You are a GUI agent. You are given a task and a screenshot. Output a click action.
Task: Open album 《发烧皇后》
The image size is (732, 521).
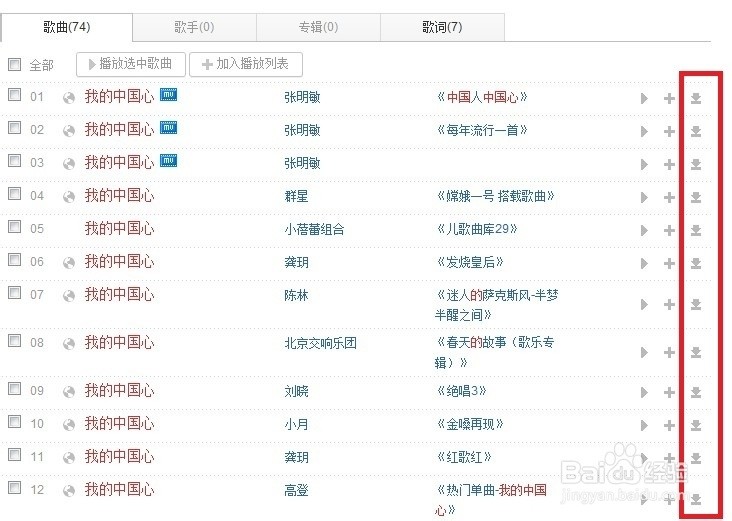470,262
